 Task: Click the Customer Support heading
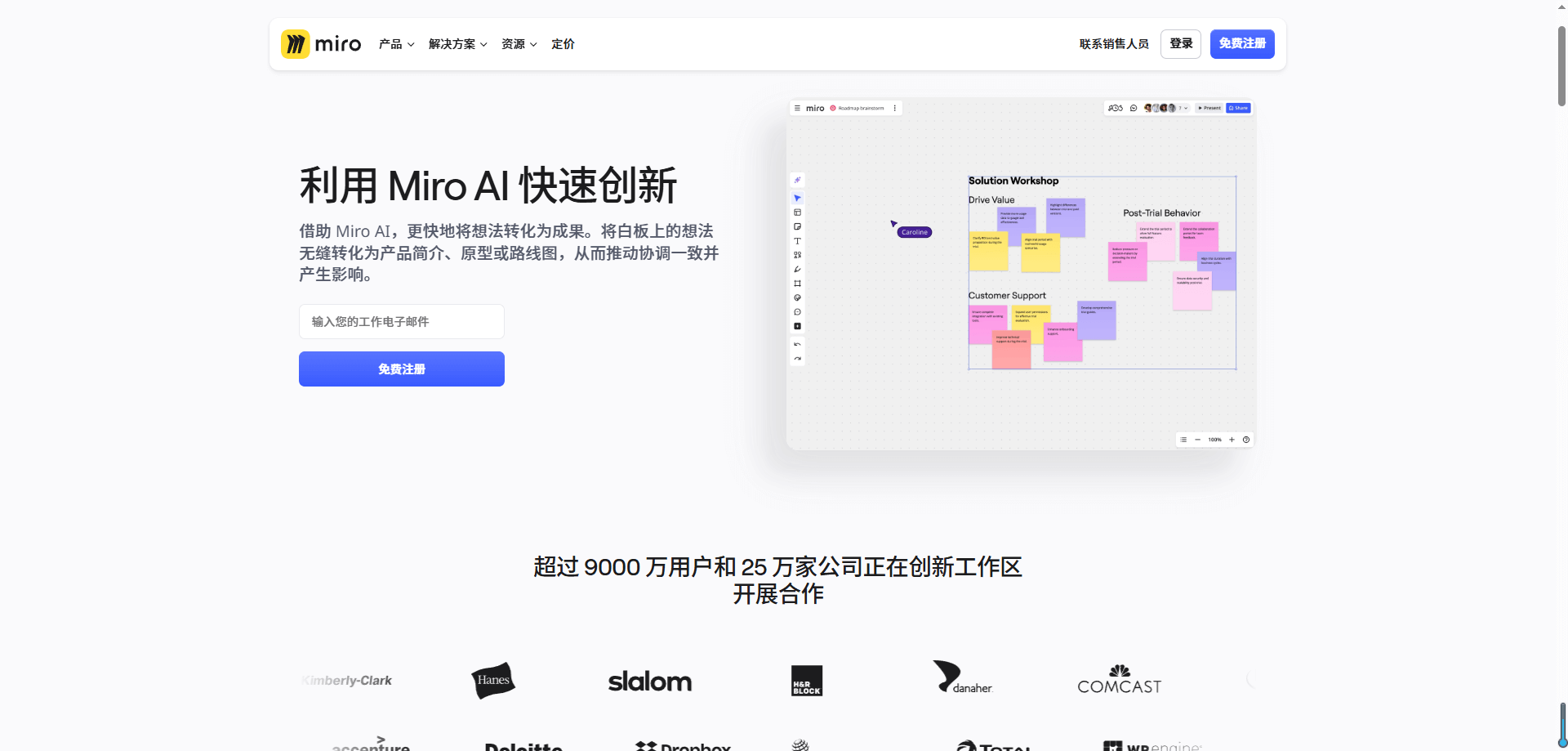coord(1007,295)
